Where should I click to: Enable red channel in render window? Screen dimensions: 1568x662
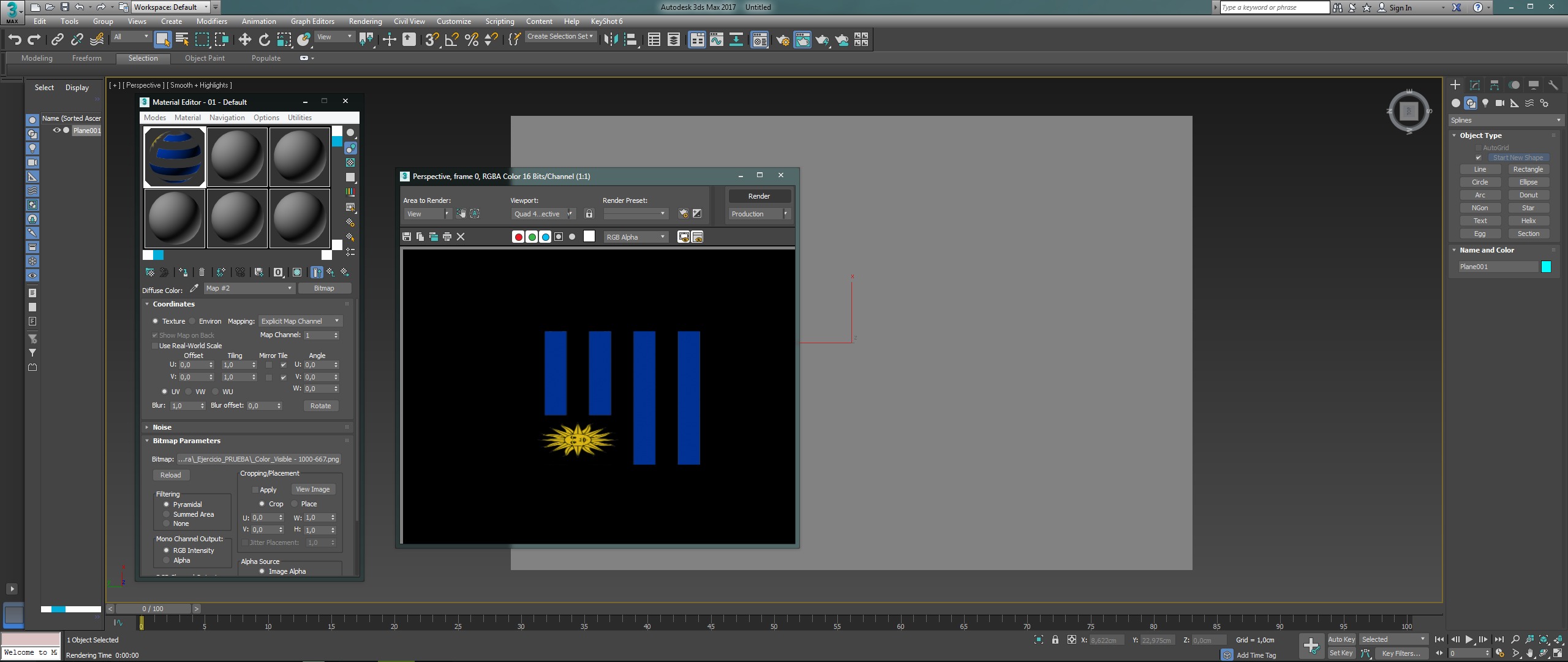(518, 237)
